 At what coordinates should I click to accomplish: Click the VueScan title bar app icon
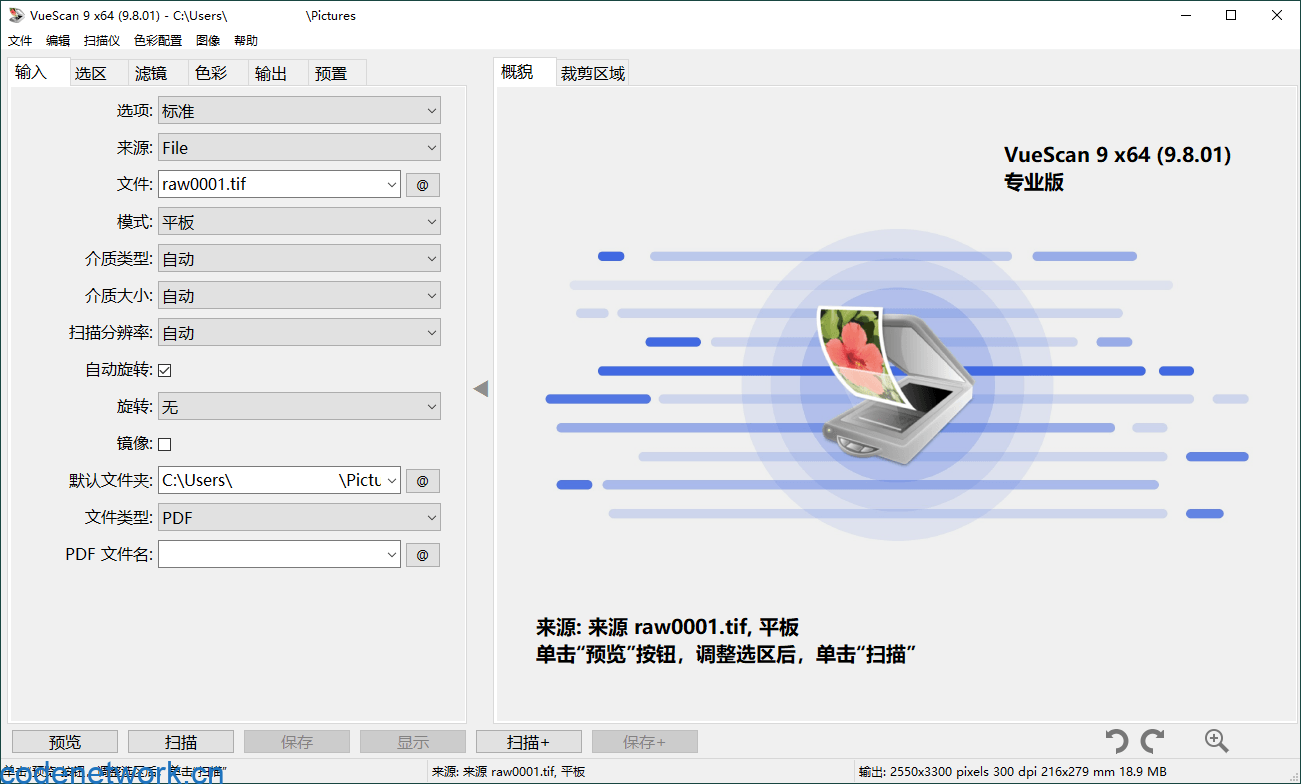[x=16, y=15]
